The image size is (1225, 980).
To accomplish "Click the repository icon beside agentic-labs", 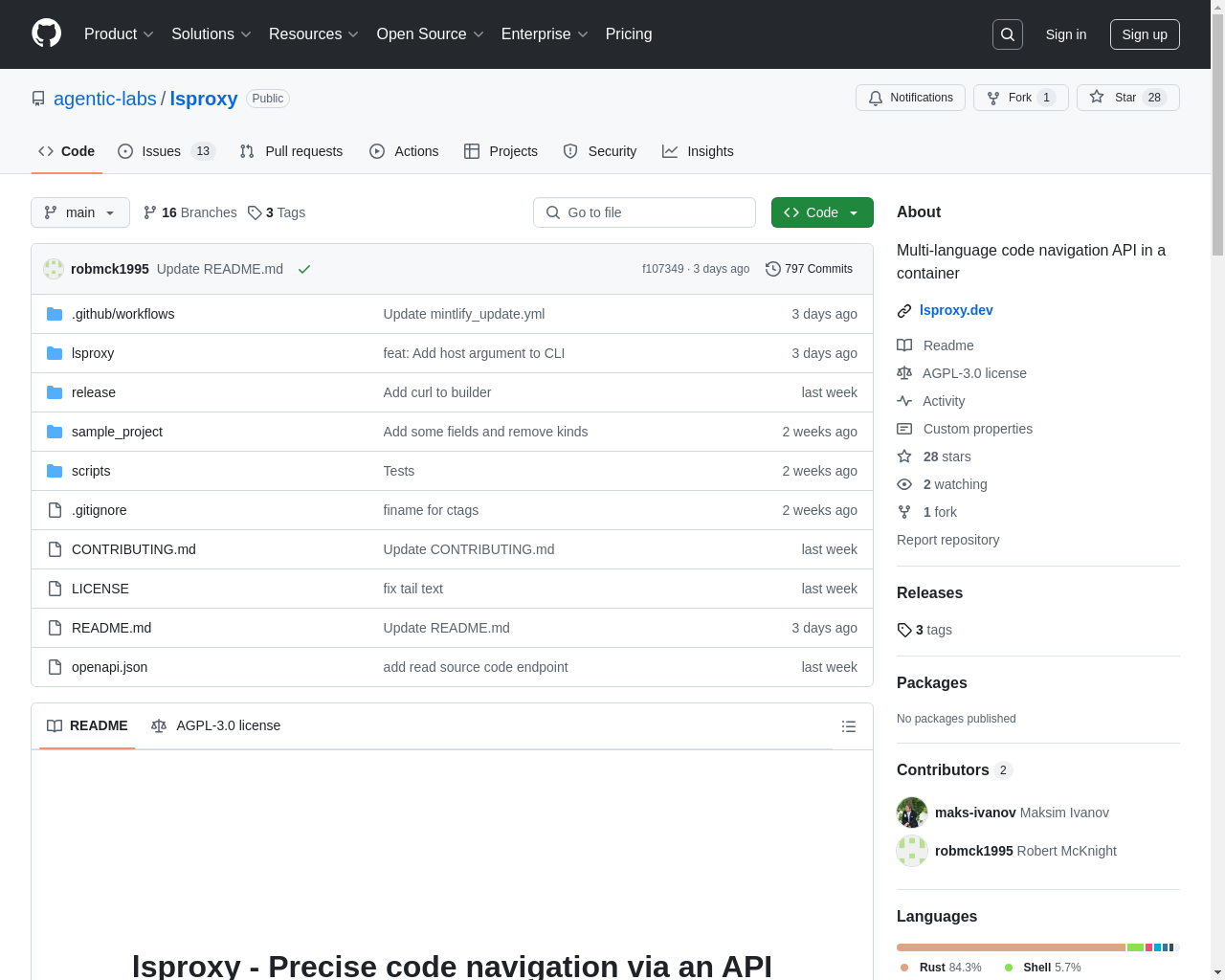I will point(38,99).
